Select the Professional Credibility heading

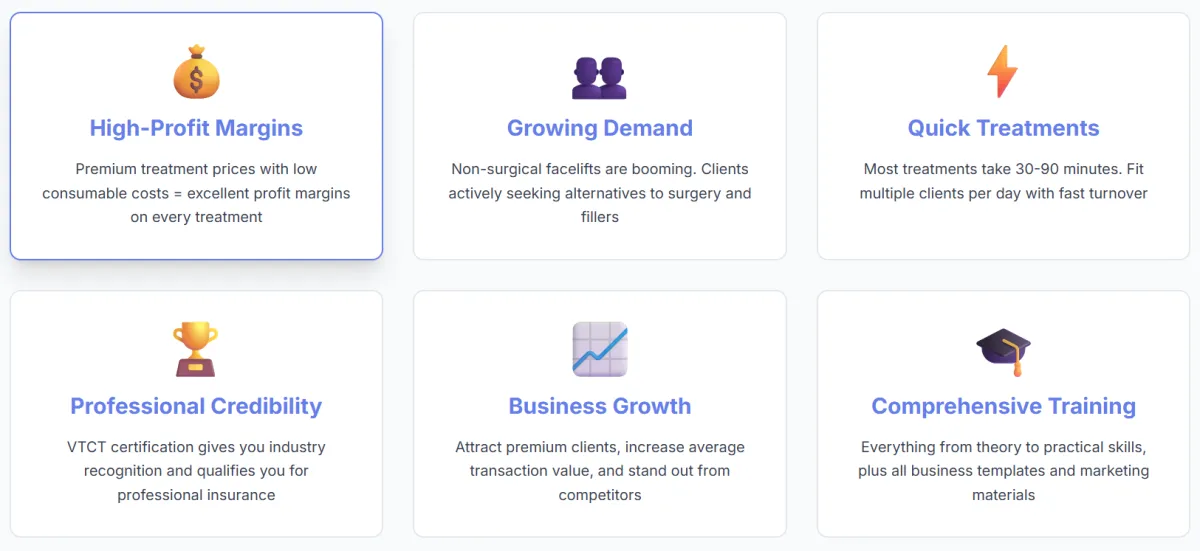196,406
